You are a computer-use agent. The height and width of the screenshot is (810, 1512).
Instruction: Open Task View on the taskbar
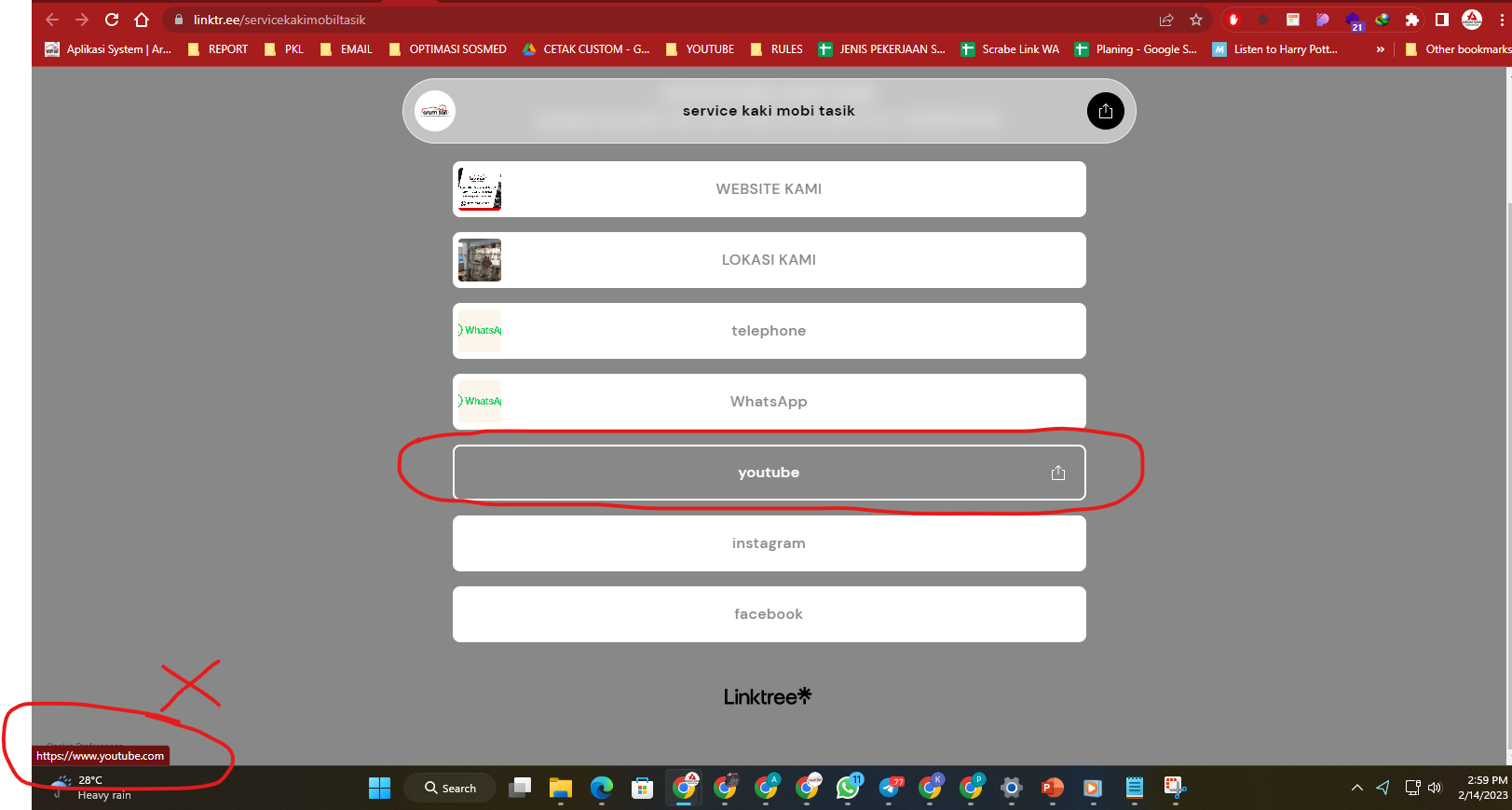click(x=520, y=789)
